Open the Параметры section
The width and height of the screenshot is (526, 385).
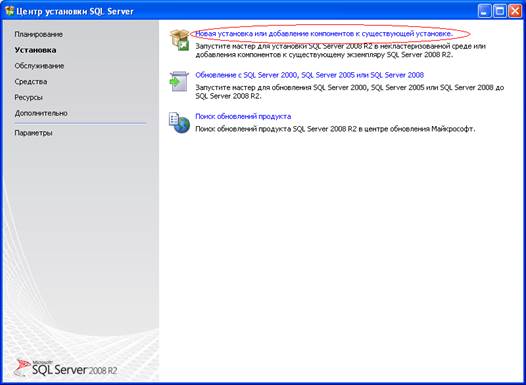click(x=34, y=133)
